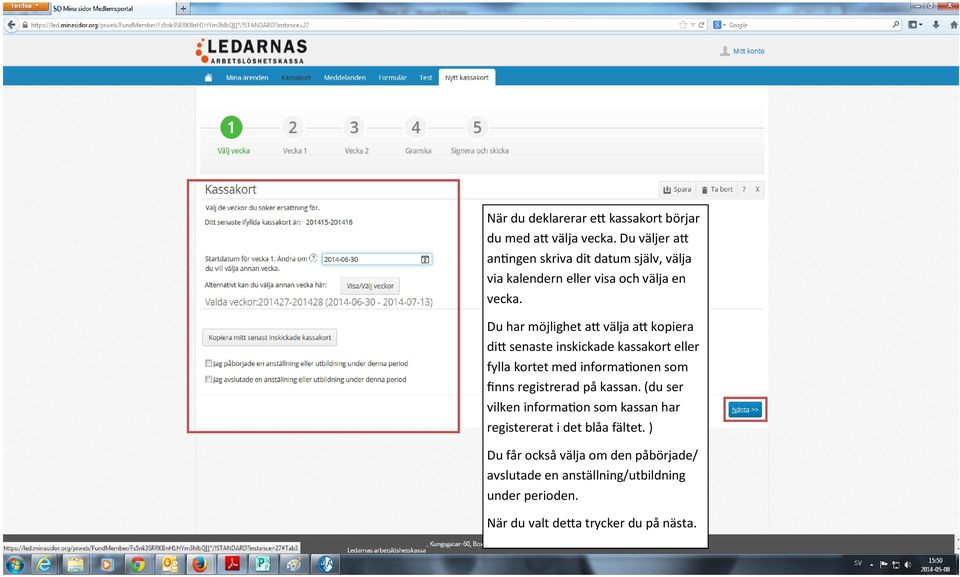
Task: Open Adobe Reader from the taskbar
Action: point(232,564)
